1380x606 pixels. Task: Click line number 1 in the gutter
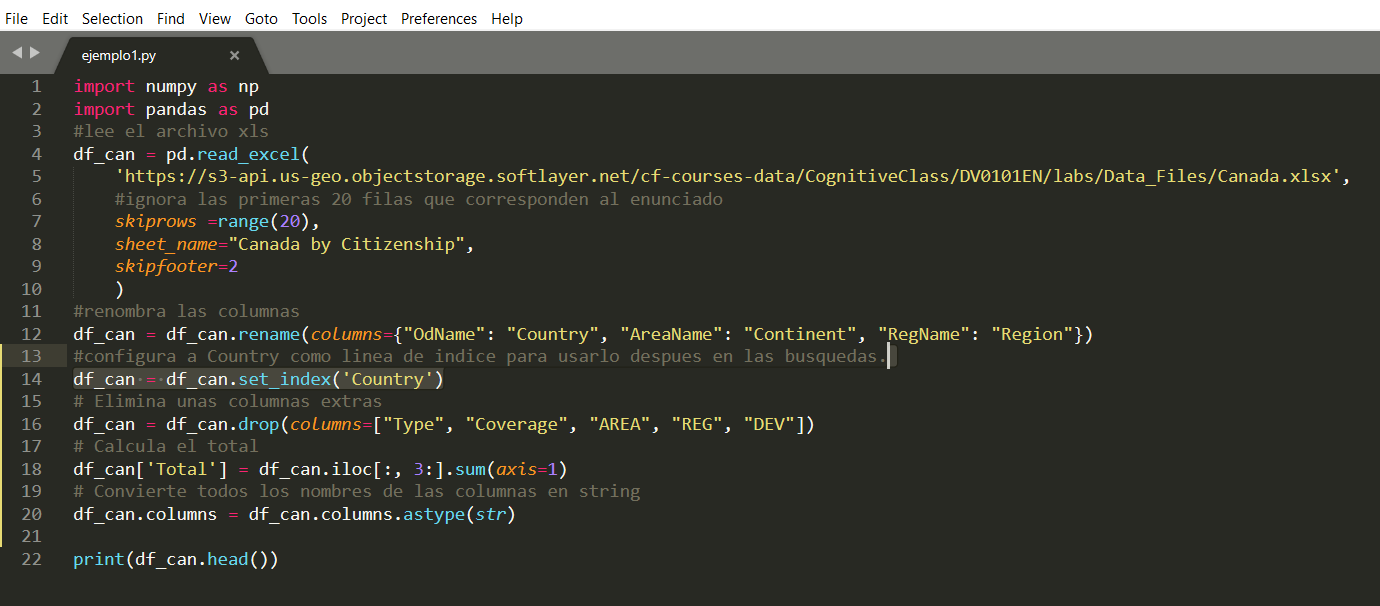coord(36,86)
